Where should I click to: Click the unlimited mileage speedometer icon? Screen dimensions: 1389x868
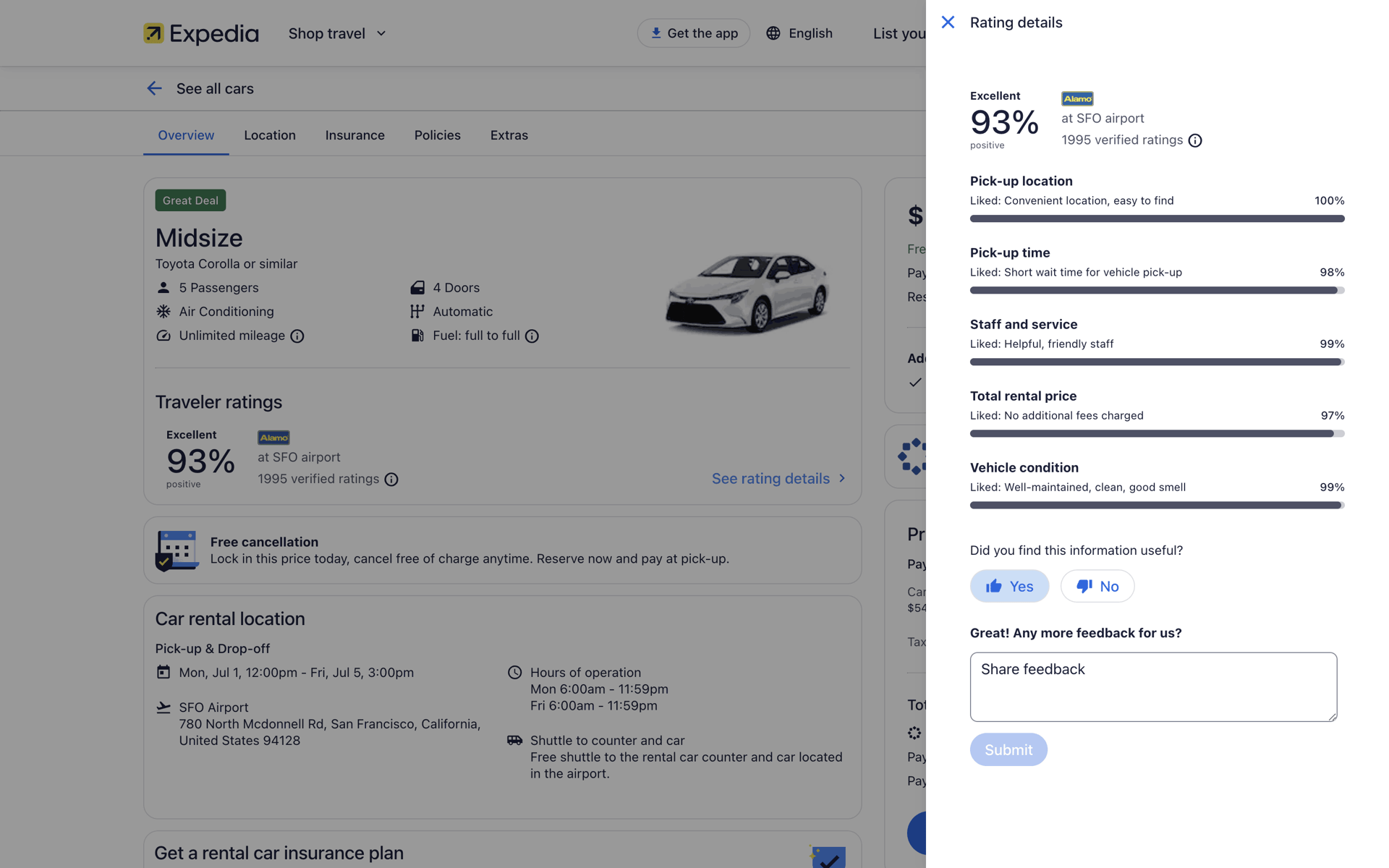coord(163,336)
